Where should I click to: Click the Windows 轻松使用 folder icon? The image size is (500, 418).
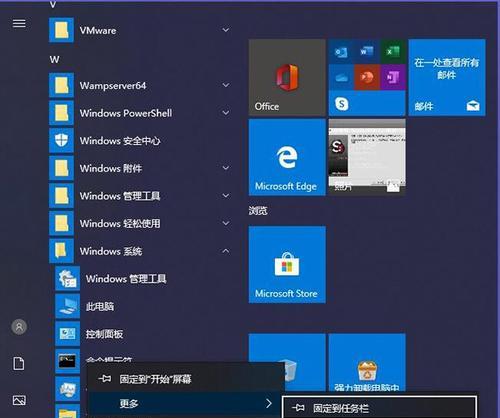point(61,223)
